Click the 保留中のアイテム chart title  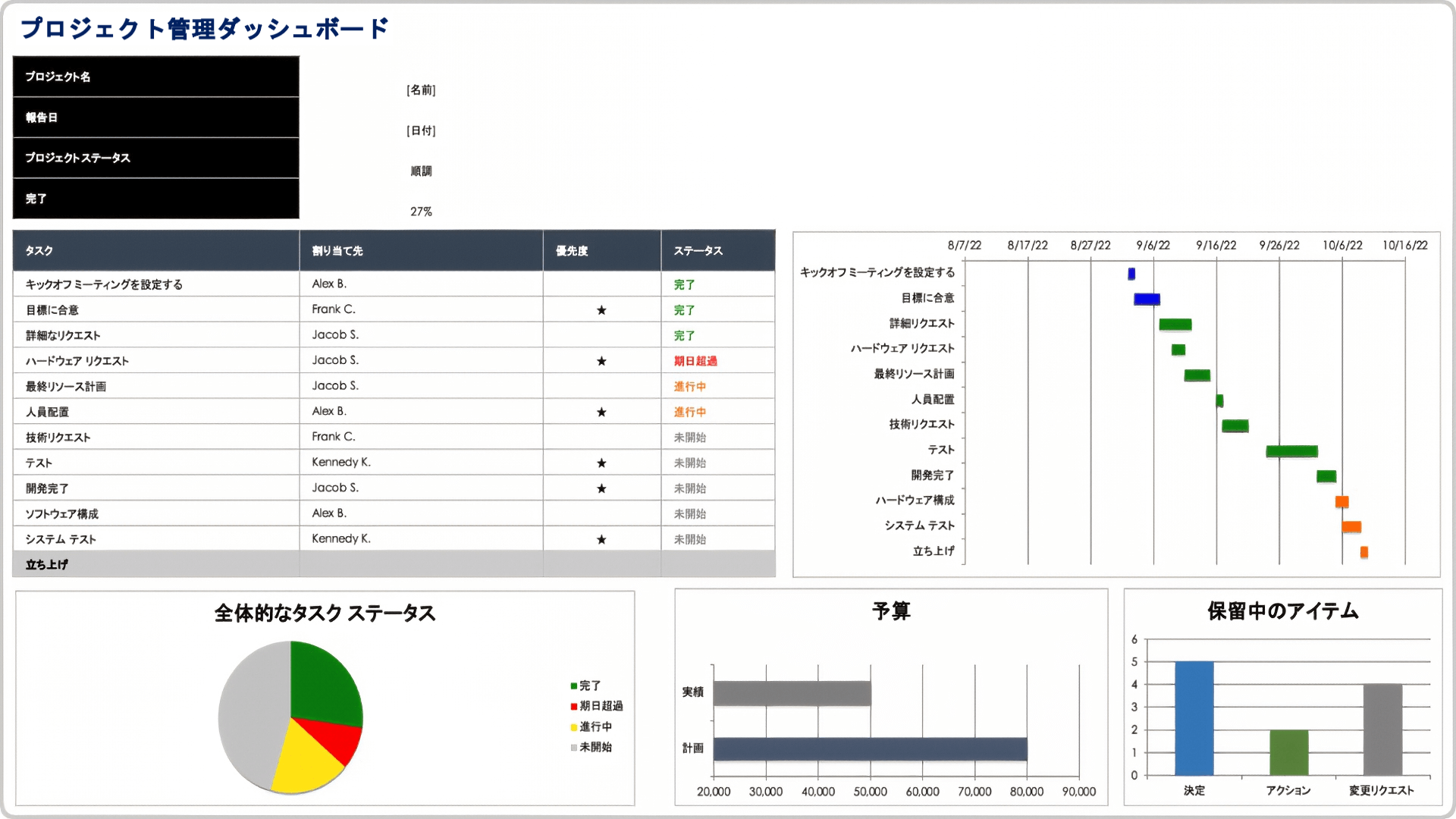[x=1283, y=611]
